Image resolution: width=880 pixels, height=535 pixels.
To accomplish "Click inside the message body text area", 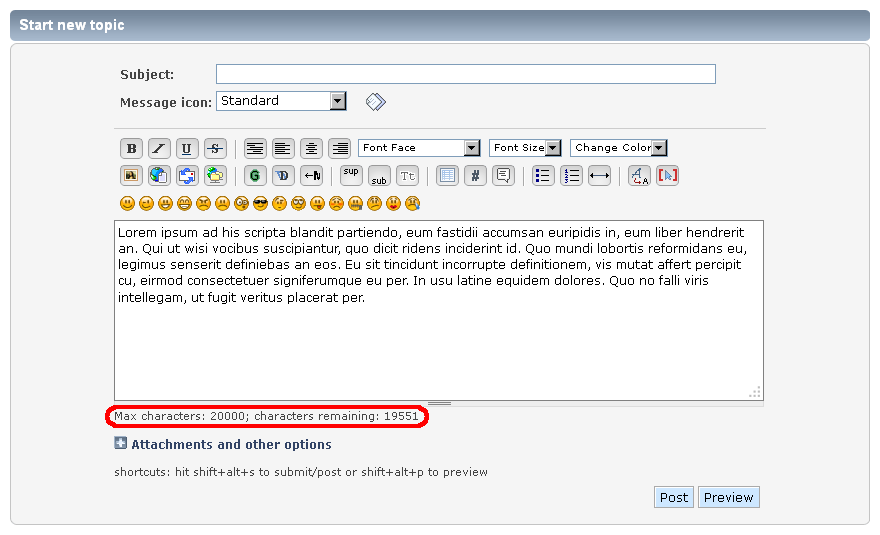I will [439, 310].
